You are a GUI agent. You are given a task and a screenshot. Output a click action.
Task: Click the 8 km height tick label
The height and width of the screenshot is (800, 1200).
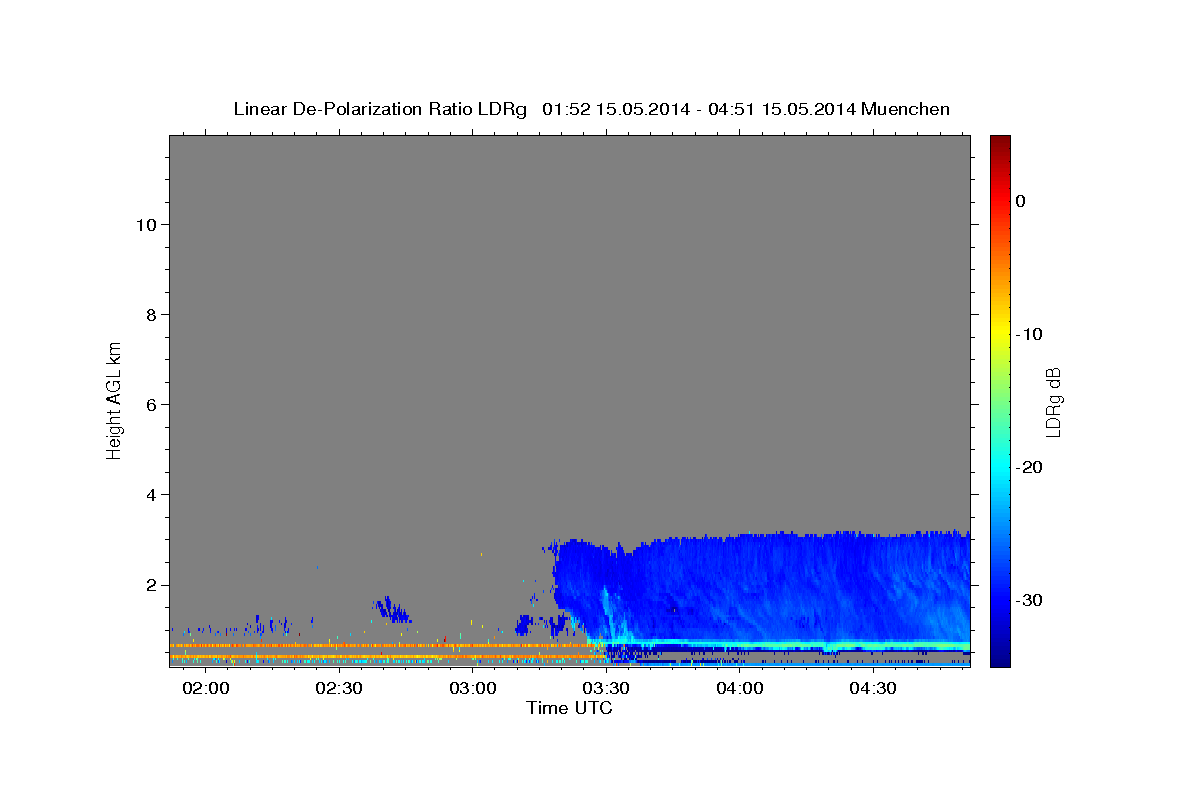point(150,315)
